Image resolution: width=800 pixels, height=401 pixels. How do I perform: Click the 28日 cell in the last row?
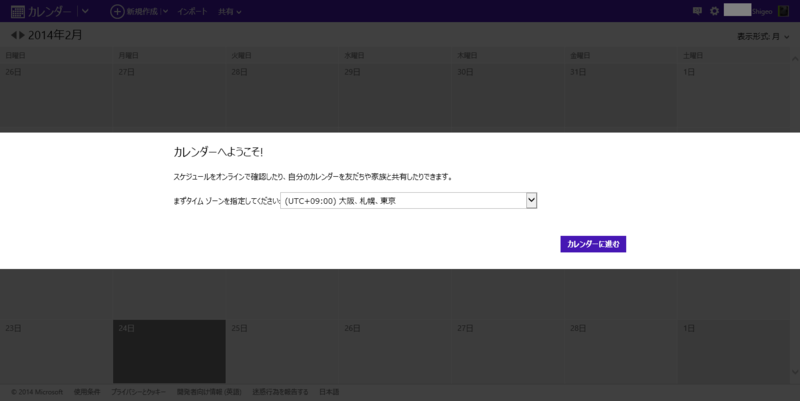[620, 352]
